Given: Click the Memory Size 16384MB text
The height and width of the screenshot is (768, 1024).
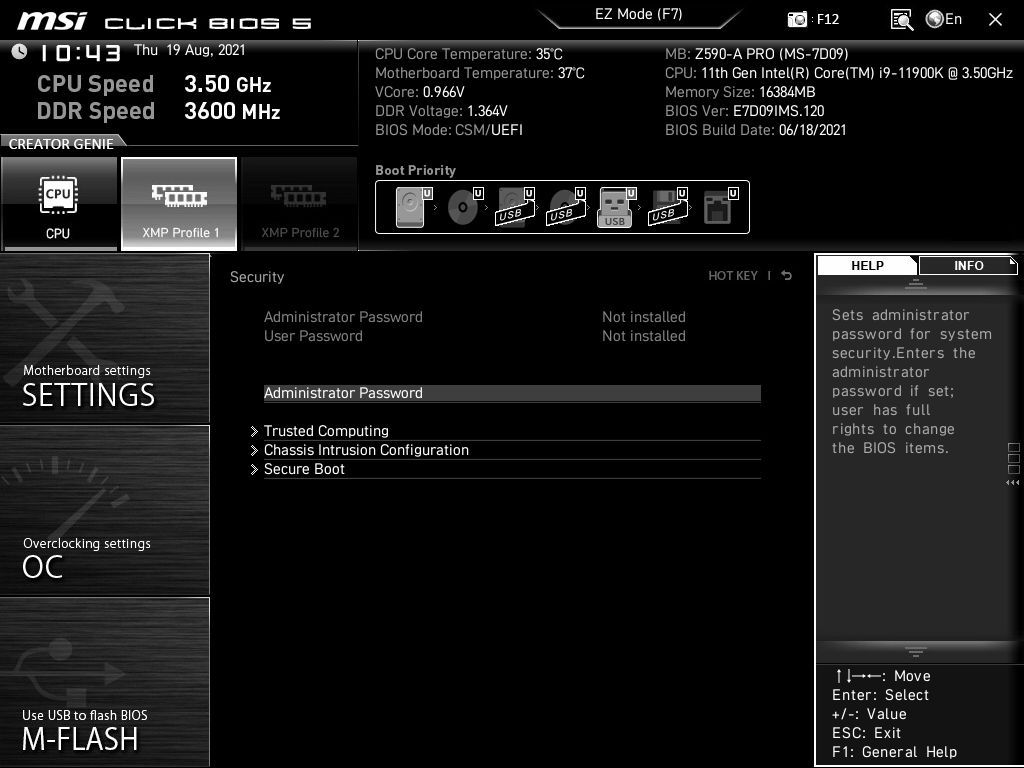Looking at the screenshot, I should (x=740, y=92).
